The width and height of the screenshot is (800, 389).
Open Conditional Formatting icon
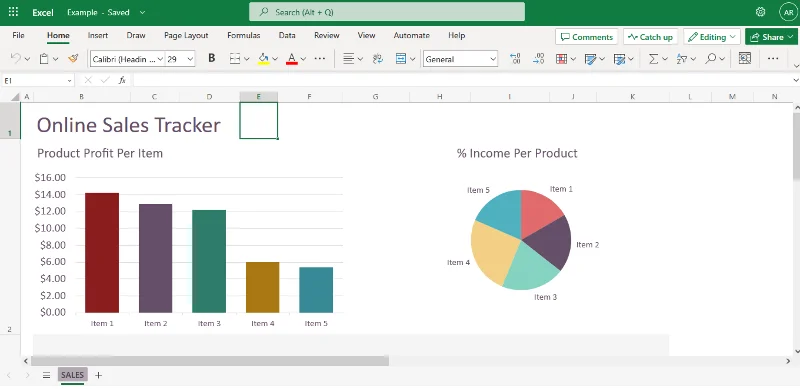561,59
